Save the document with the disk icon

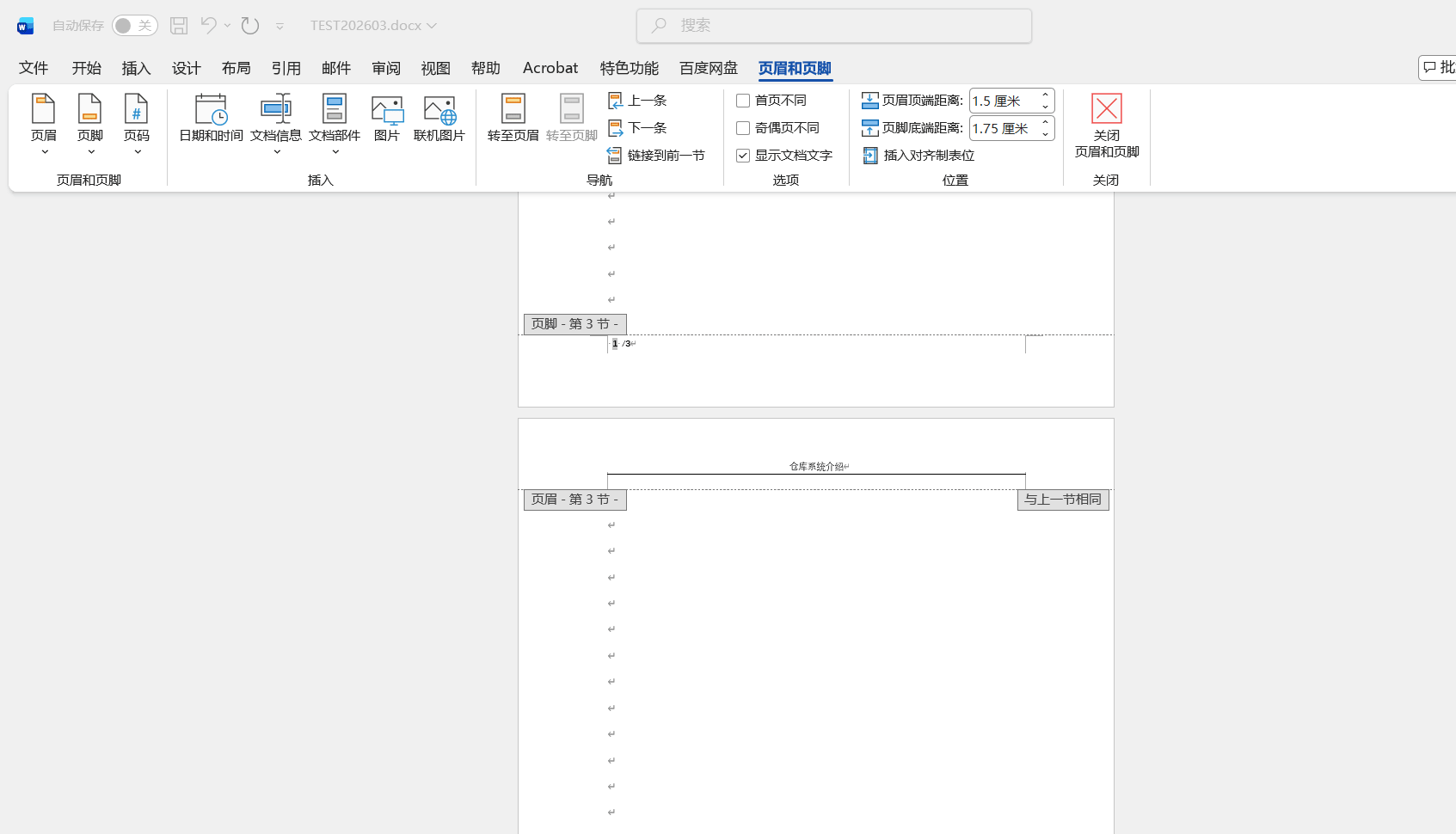tap(179, 26)
